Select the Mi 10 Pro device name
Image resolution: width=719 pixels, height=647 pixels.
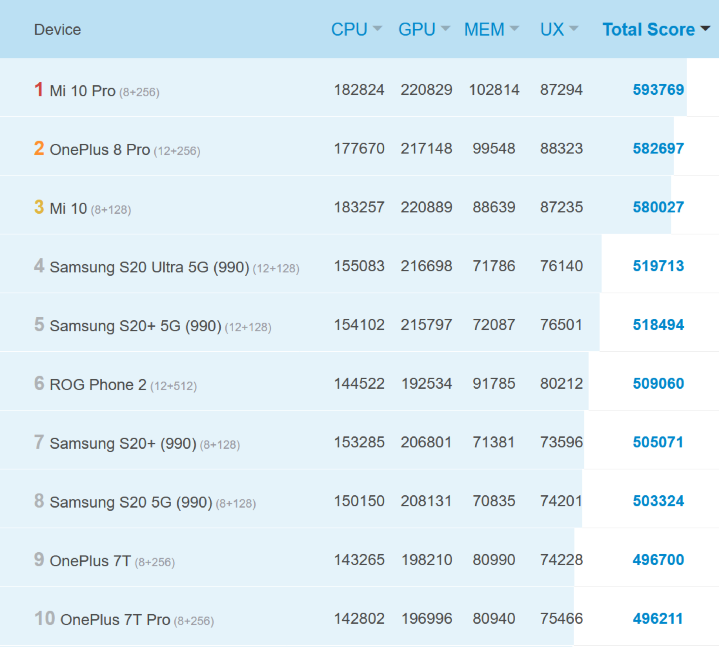click(x=83, y=91)
